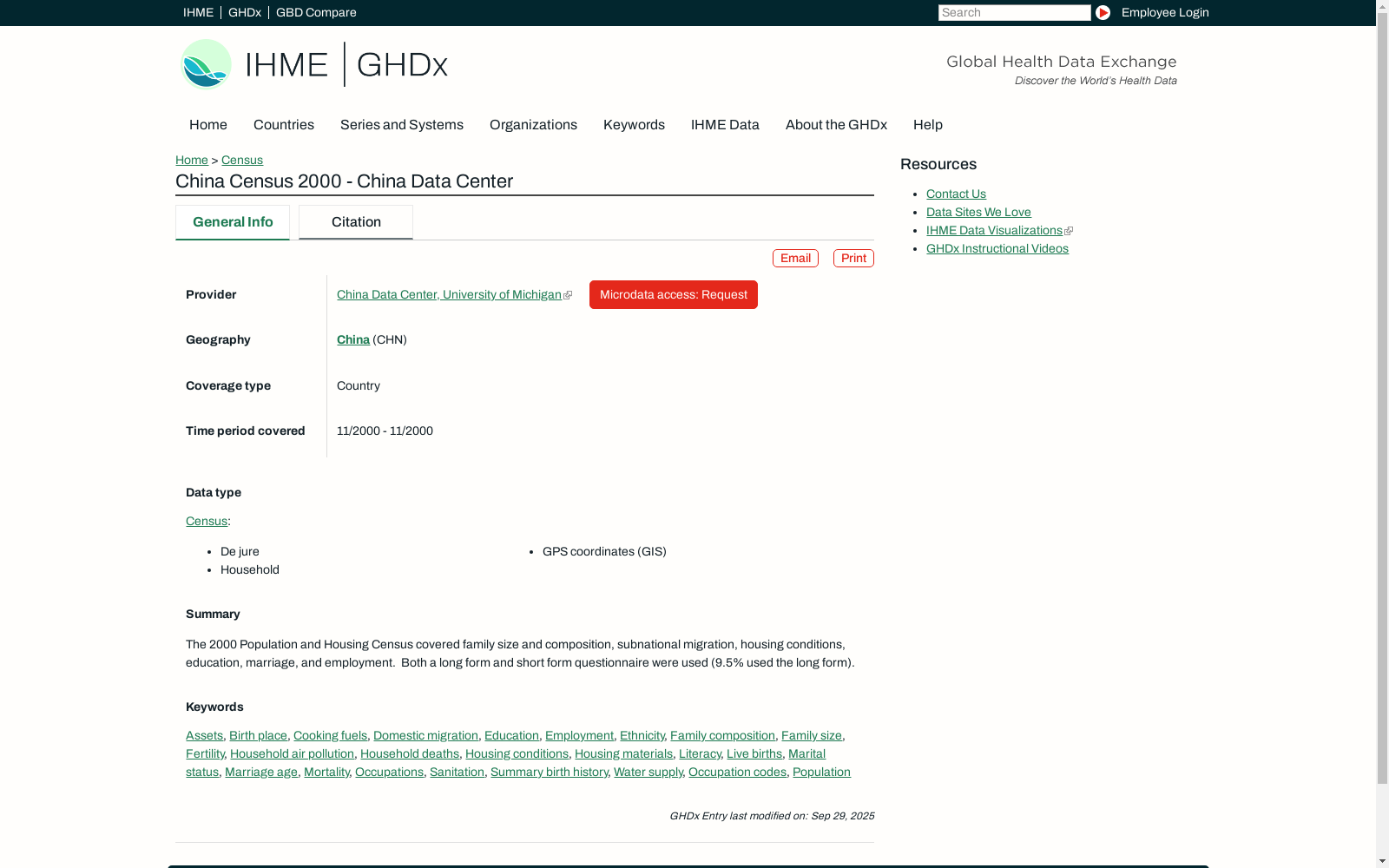Click the Cooking fuels keyword
Image resolution: width=1389 pixels, height=868 pixels.
coord(330,736)
